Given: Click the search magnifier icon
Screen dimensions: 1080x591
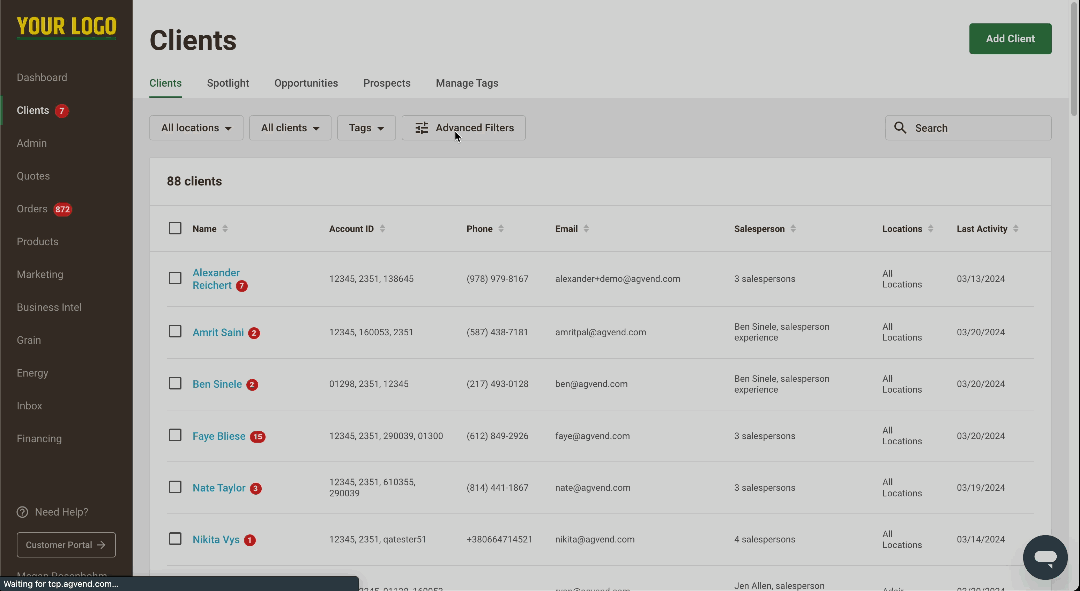Looking at the screenshot, I should pos(901,127).
